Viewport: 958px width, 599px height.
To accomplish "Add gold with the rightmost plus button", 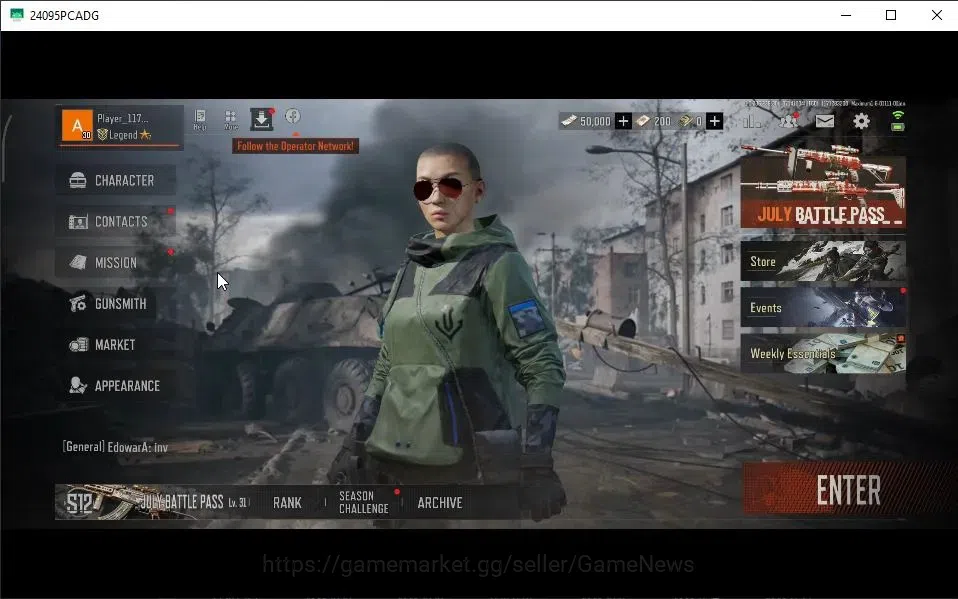I will (x=714, y=121).
